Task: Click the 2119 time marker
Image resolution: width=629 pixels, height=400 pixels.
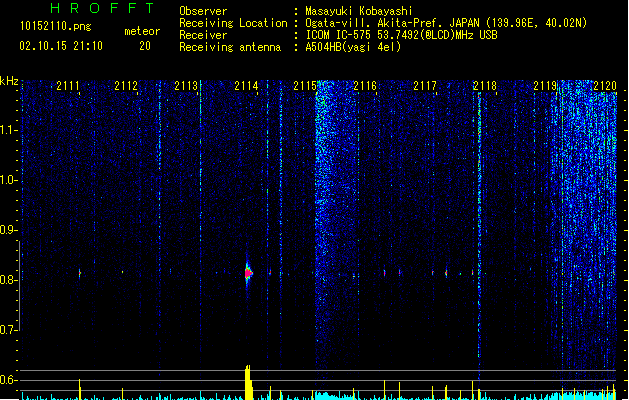Action: pos(545,85)
